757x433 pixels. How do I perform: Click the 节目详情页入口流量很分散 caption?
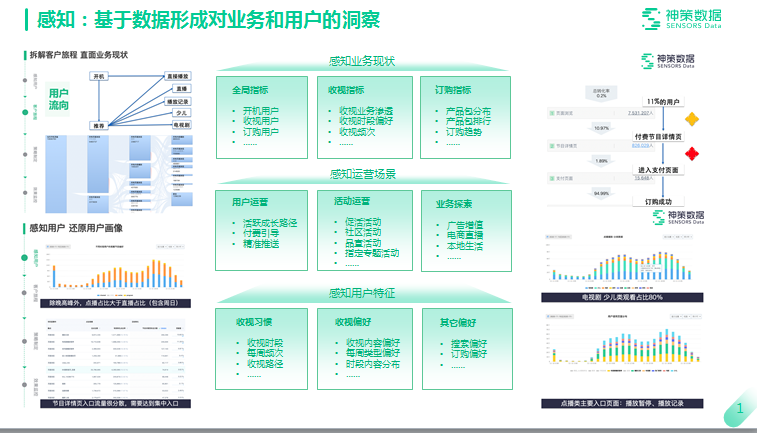pyautogui.click(x=115, y=404)
